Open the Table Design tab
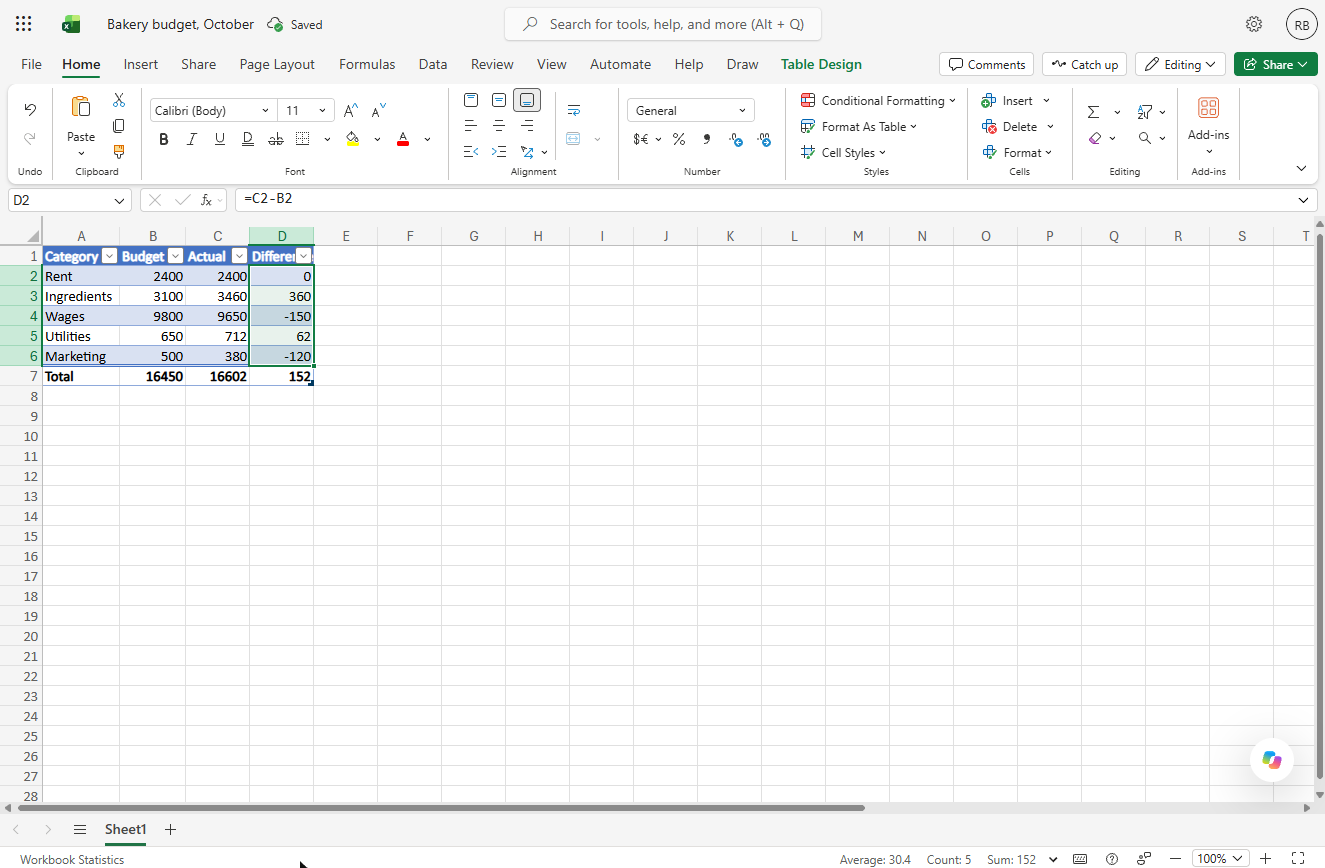Image resolution: width=1325 pixels, height=868 pixels. pyautogui.click(x=821, y=64)
